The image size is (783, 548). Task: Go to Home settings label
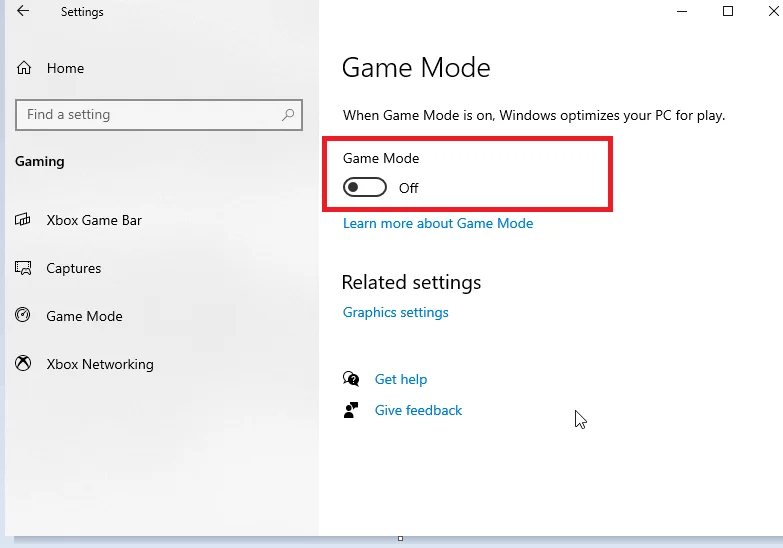(65, 68)
